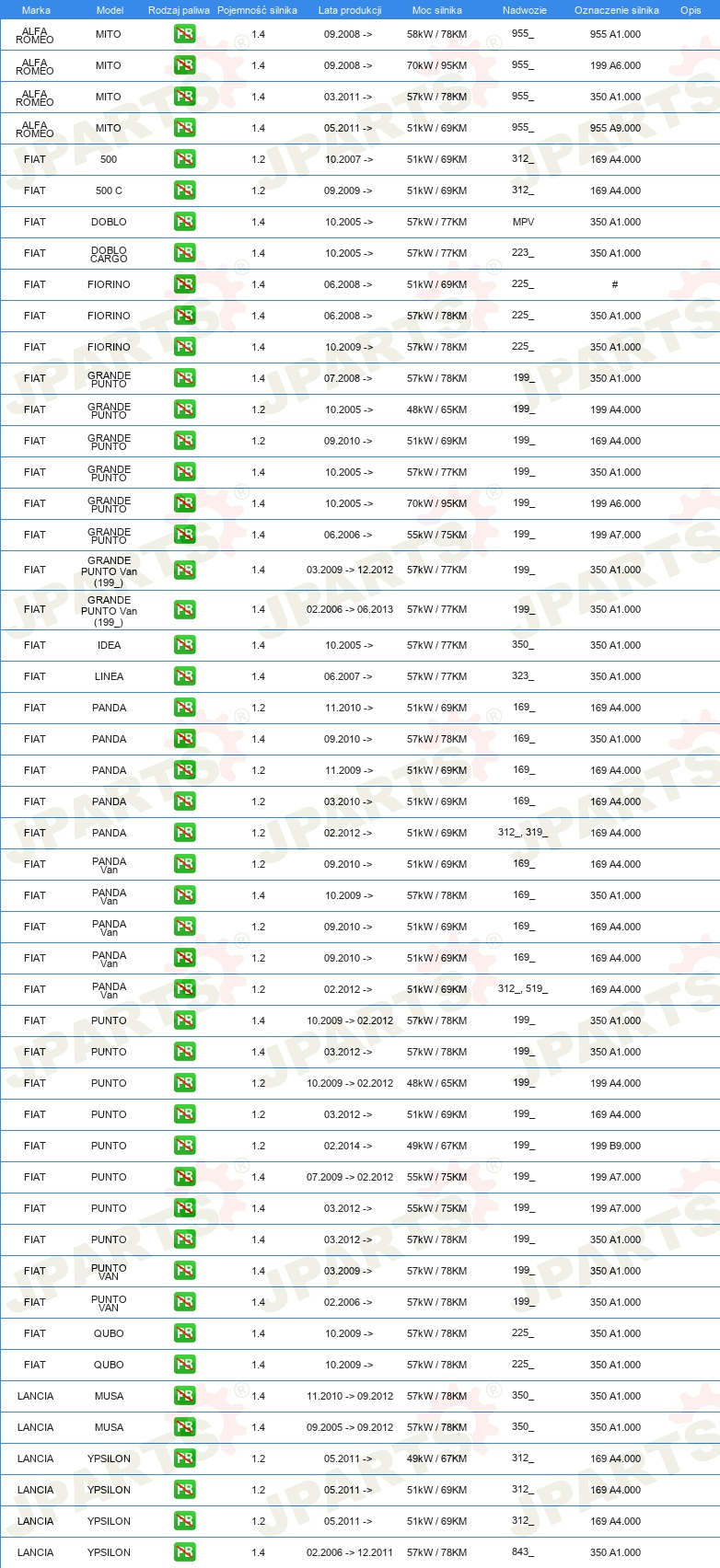
Task: Select the 223_ body code cell
Action: click(x=523, y=253)
